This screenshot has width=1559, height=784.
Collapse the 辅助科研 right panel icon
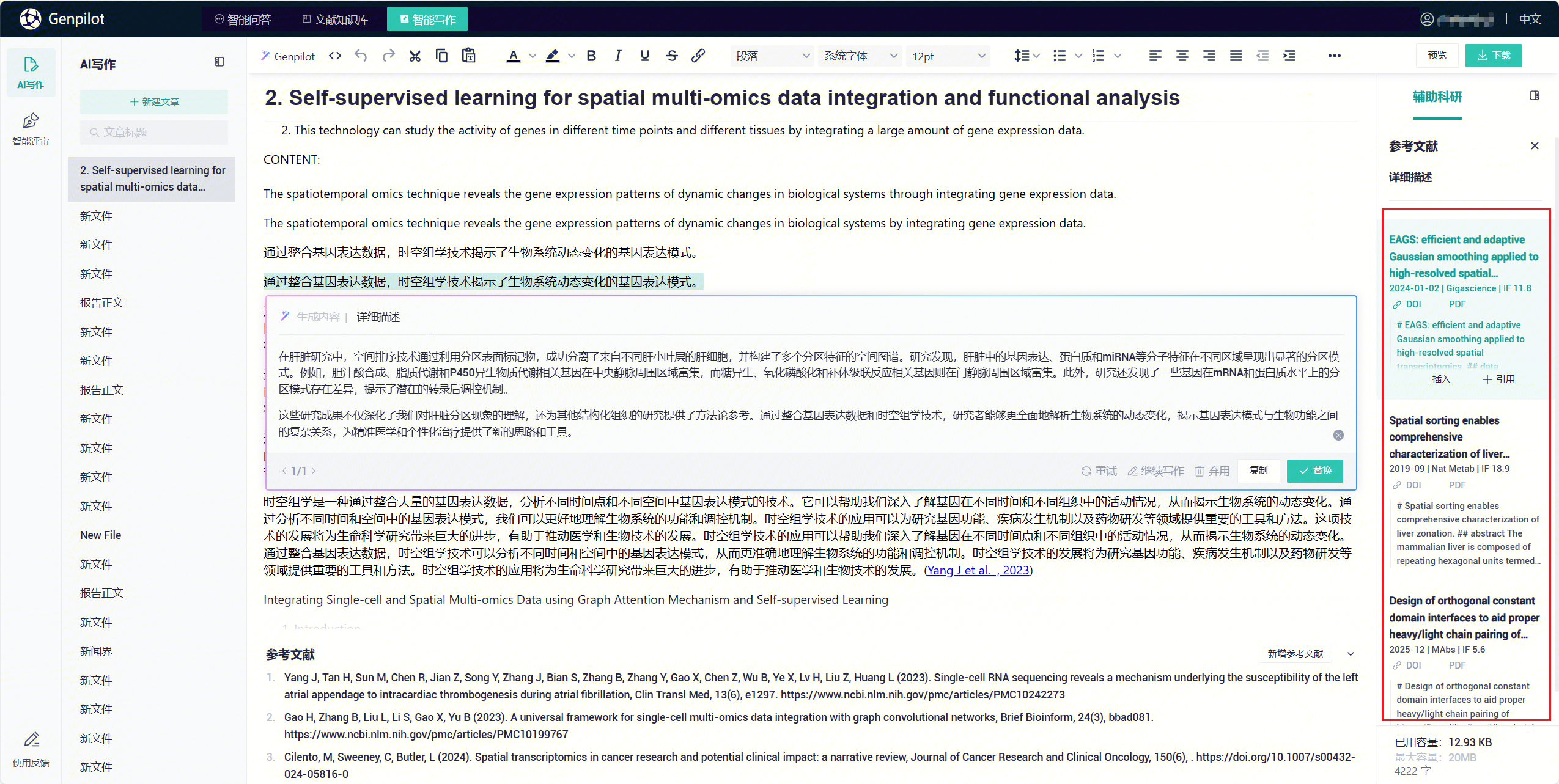point(1535,96)
